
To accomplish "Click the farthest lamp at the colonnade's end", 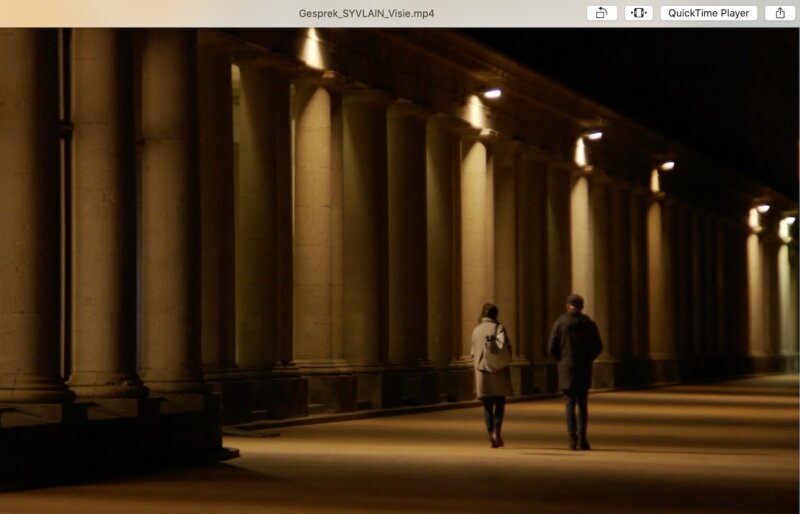I will (788, 219).
